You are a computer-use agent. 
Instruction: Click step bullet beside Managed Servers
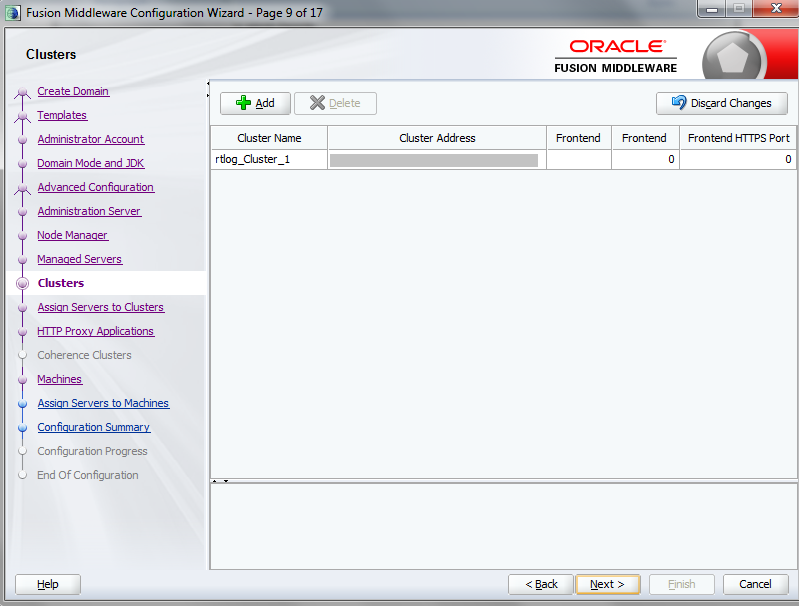coord(22,259)
